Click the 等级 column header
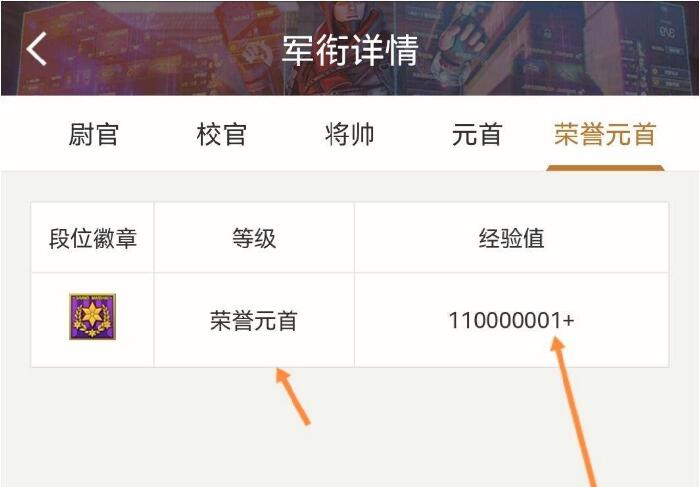The image size is (700, 487). click(254, 238)
